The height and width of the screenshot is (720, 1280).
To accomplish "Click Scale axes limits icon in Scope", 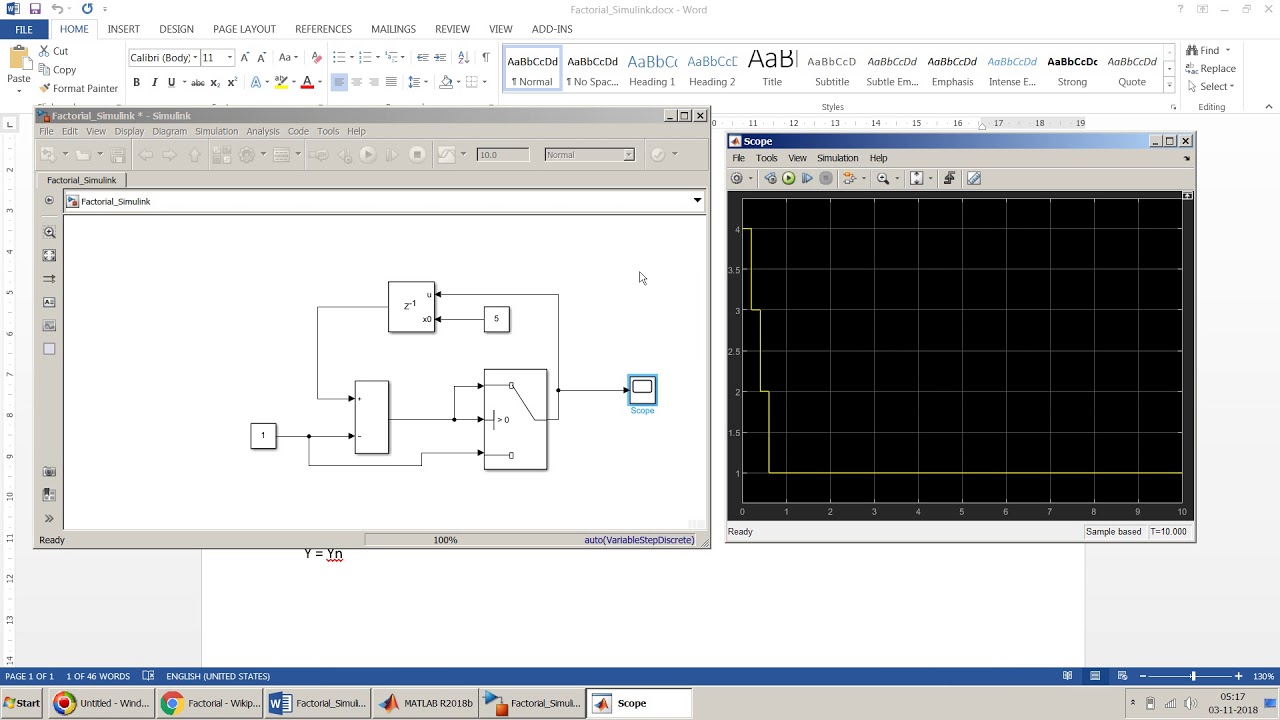I will (x=916, y=178).
